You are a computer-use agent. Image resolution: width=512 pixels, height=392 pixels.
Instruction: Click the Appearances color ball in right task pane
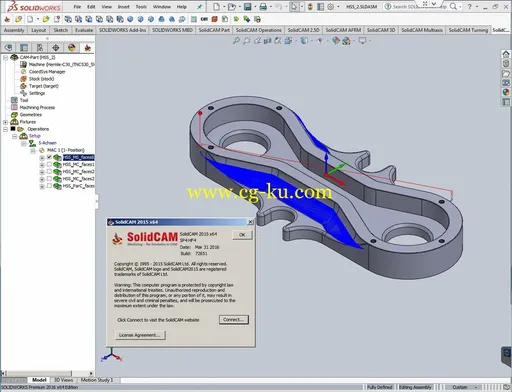tap(506, 92)
